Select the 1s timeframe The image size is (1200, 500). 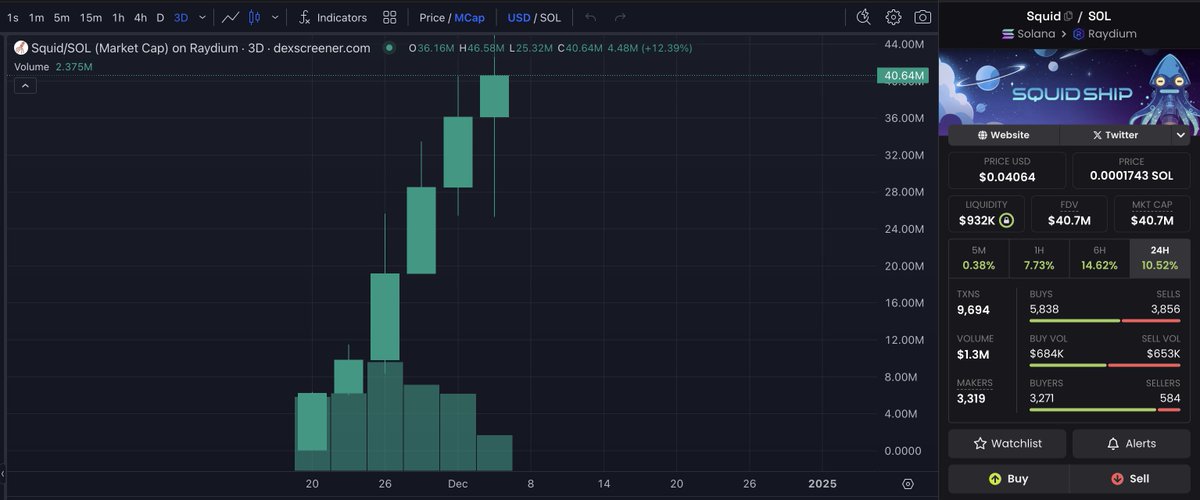[x=13, y=18]
